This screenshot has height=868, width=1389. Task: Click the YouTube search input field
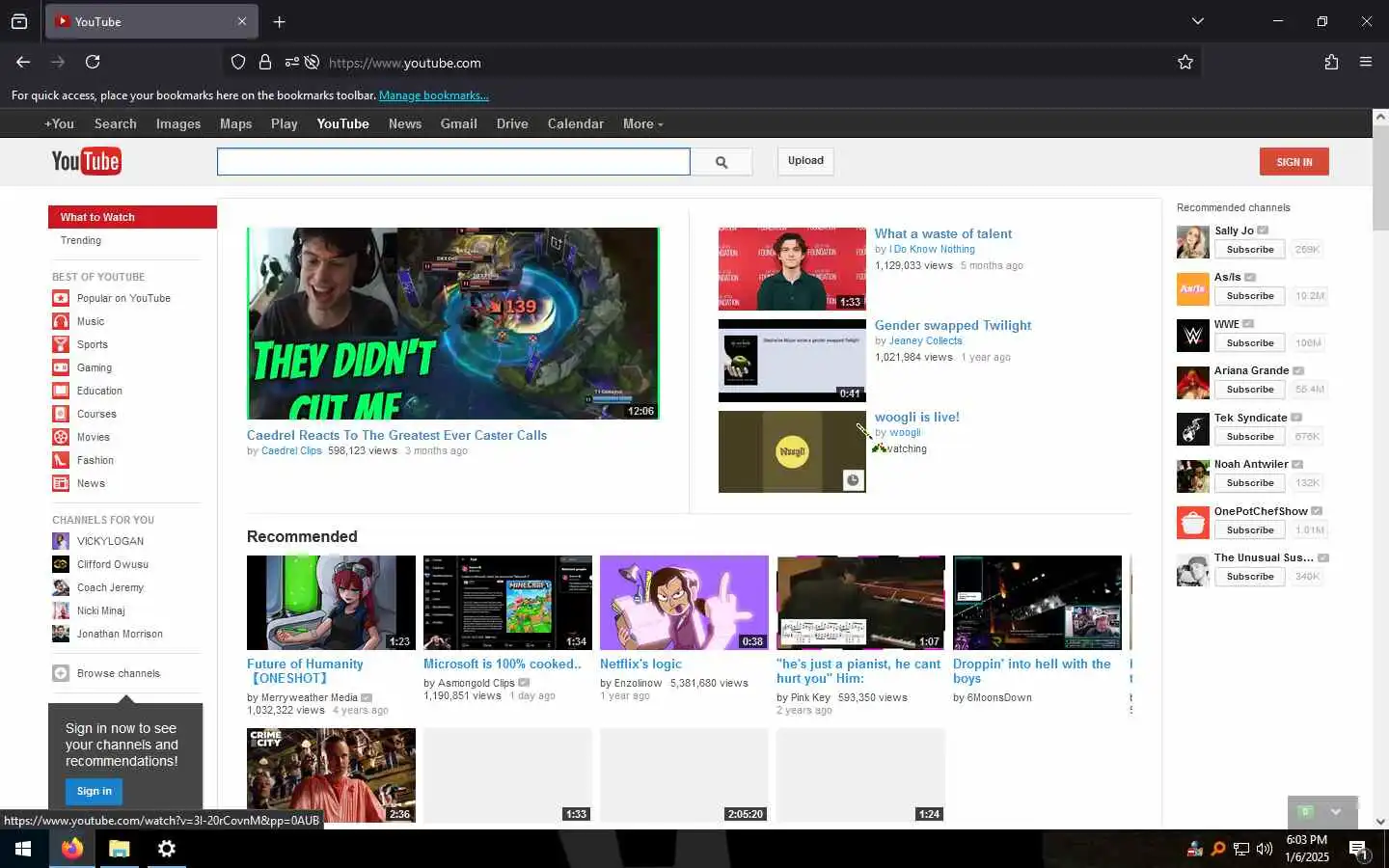click(453, 162)
